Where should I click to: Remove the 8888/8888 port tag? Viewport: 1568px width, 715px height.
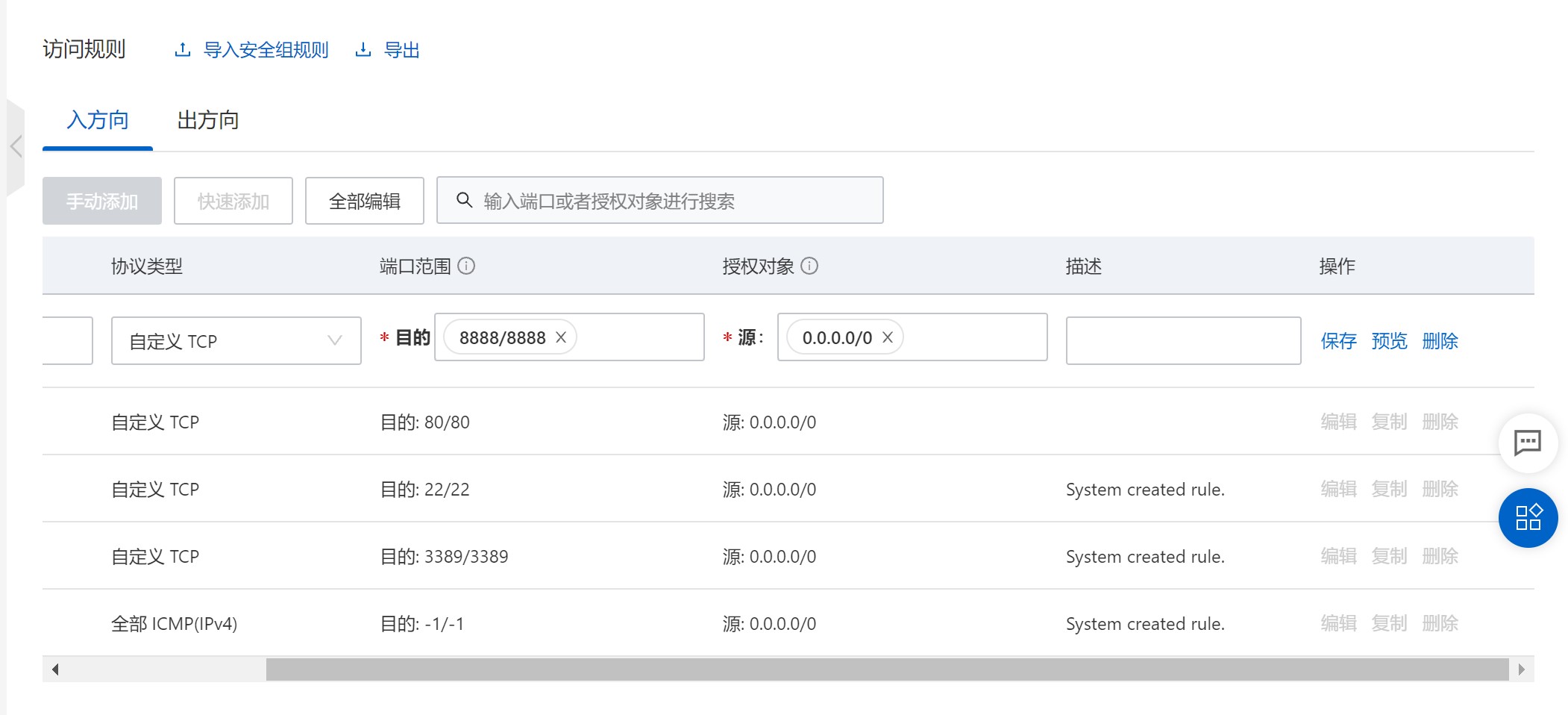click(x=561, y=337)
